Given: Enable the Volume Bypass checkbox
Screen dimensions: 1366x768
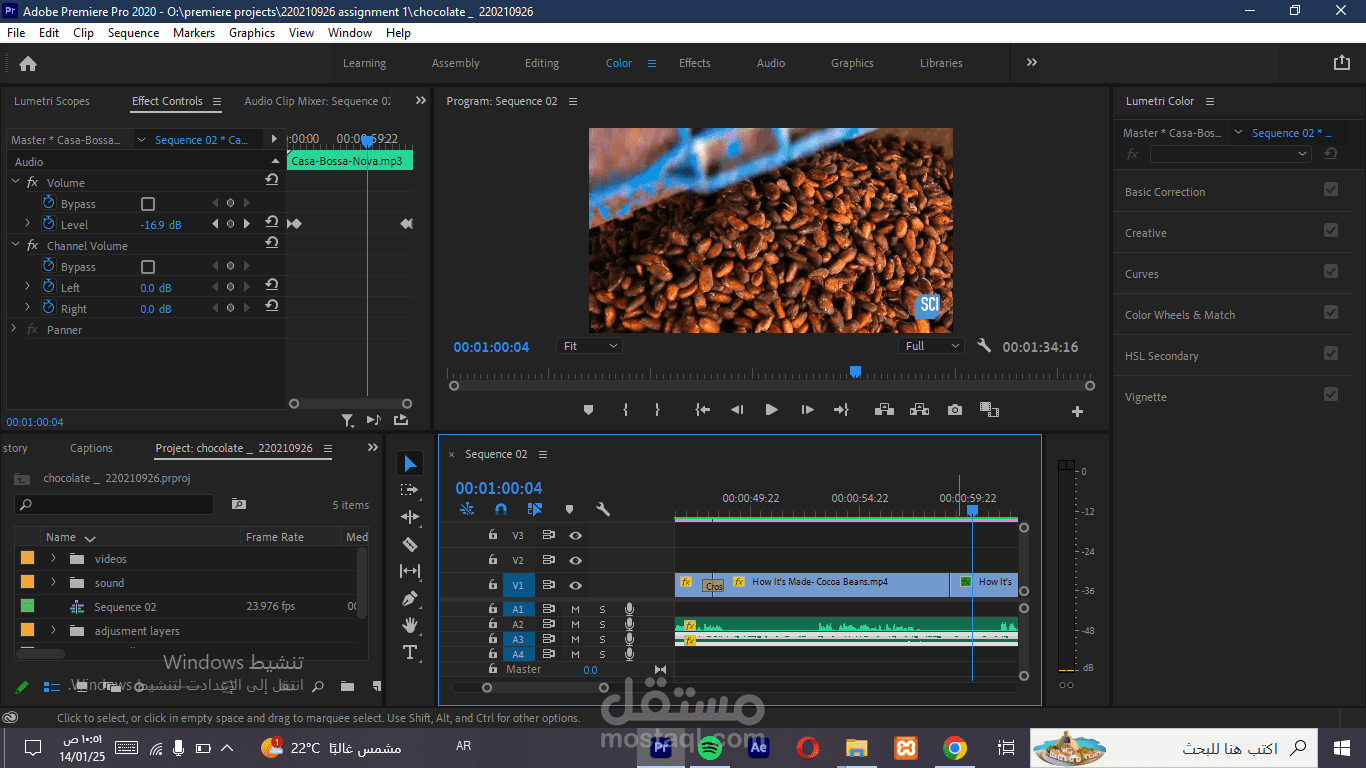Looking at the screenshot, I should [148, 204].
